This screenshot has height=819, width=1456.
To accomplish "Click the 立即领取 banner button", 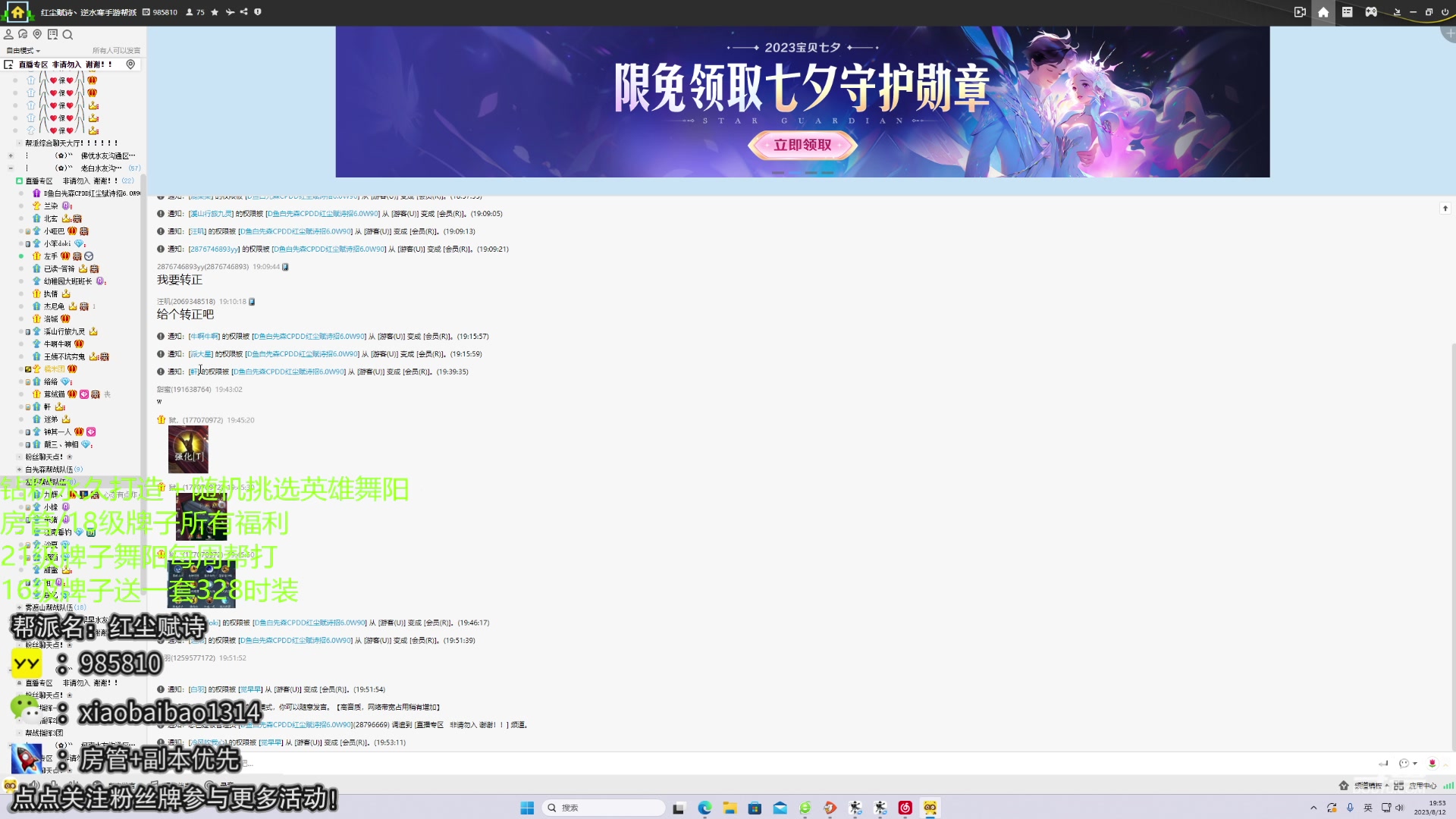I will [x=802, y=145].
